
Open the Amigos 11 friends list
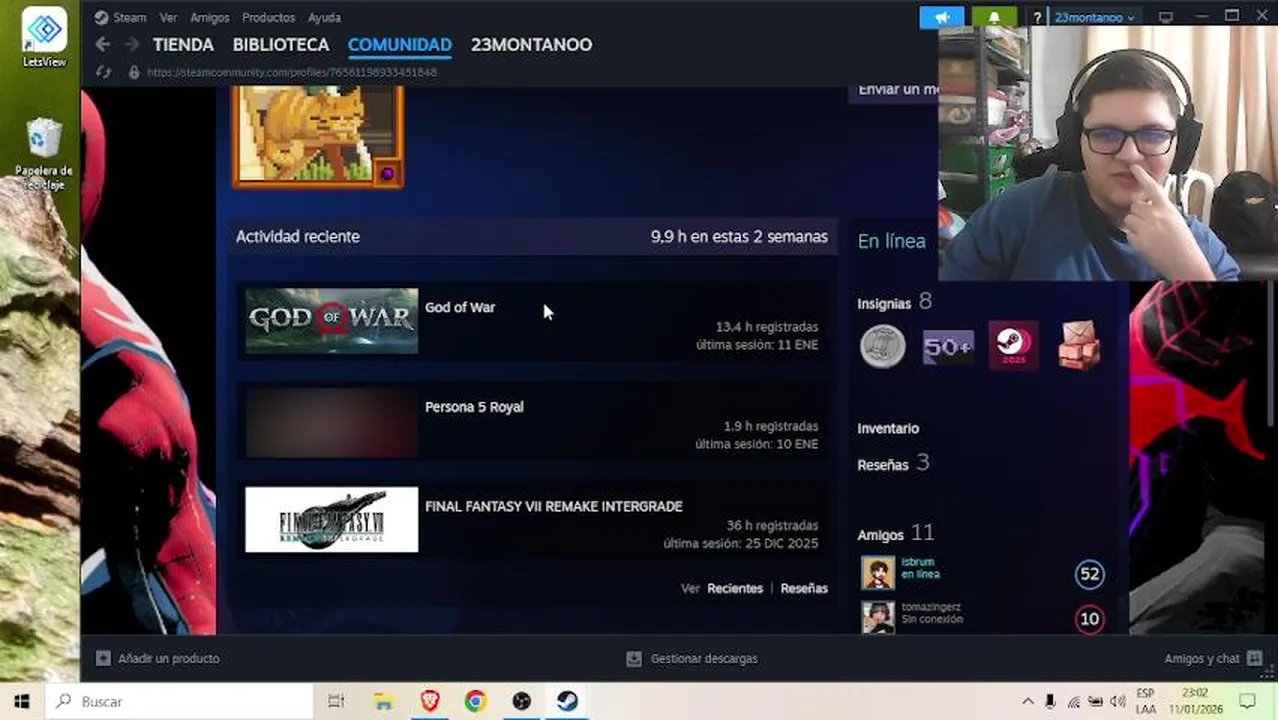pos(895,534)
